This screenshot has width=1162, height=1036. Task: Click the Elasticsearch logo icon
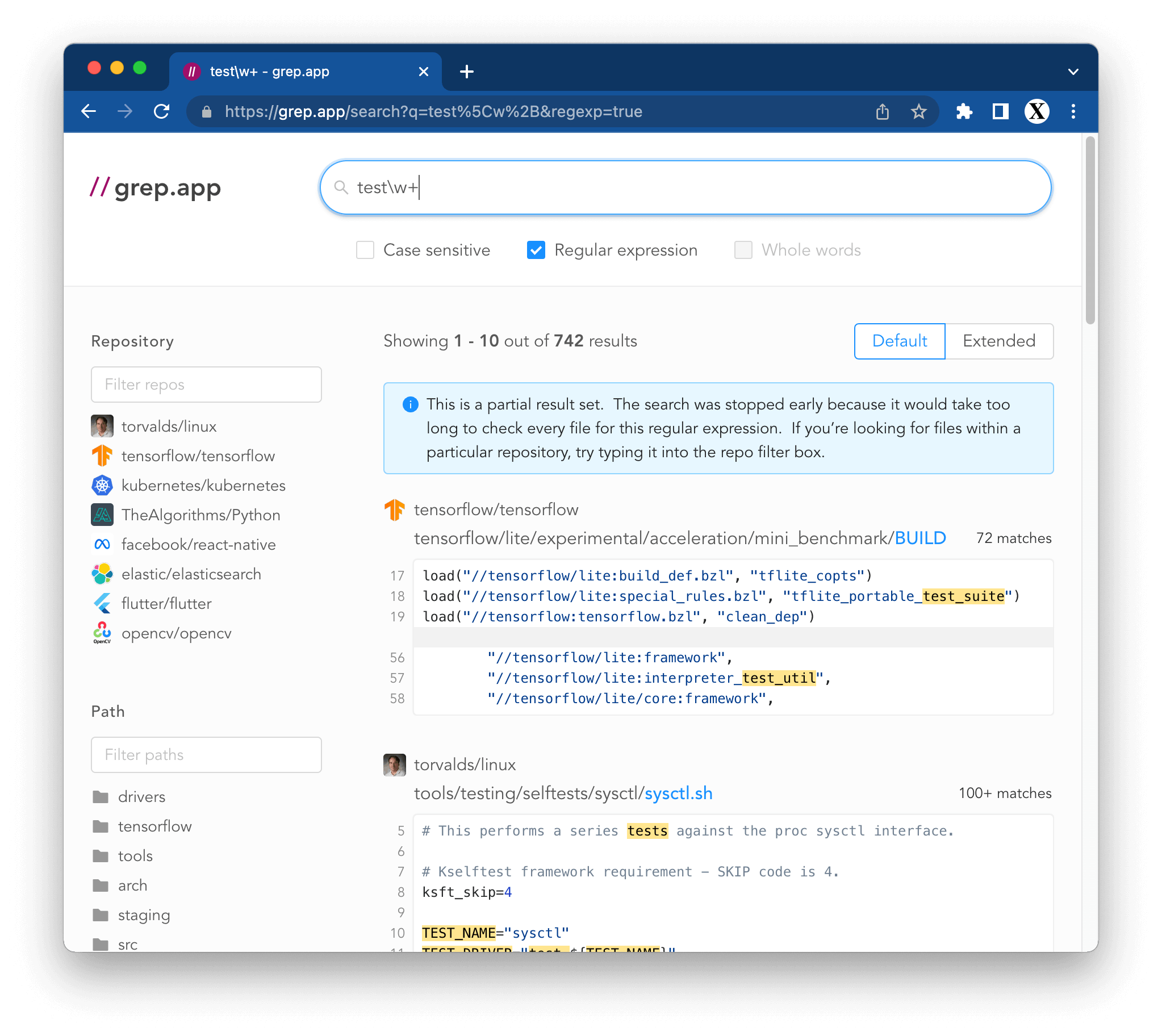coord(102,574)
